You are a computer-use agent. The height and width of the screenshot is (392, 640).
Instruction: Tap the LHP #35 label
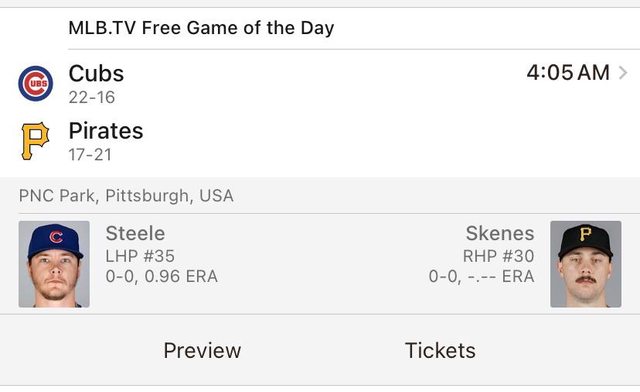(x=140, y=256)
